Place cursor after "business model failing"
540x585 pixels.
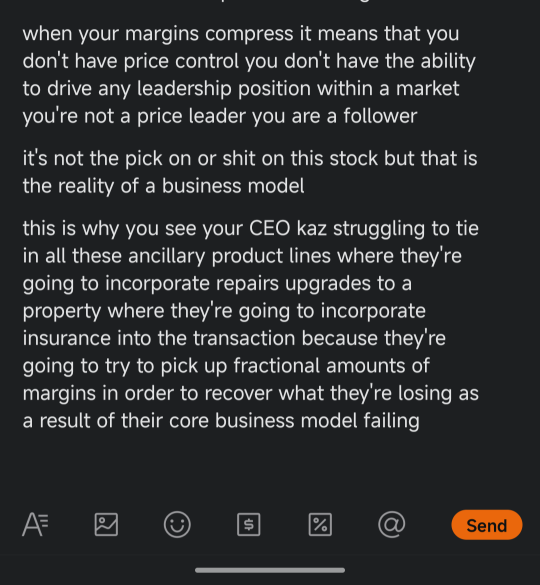421,421
